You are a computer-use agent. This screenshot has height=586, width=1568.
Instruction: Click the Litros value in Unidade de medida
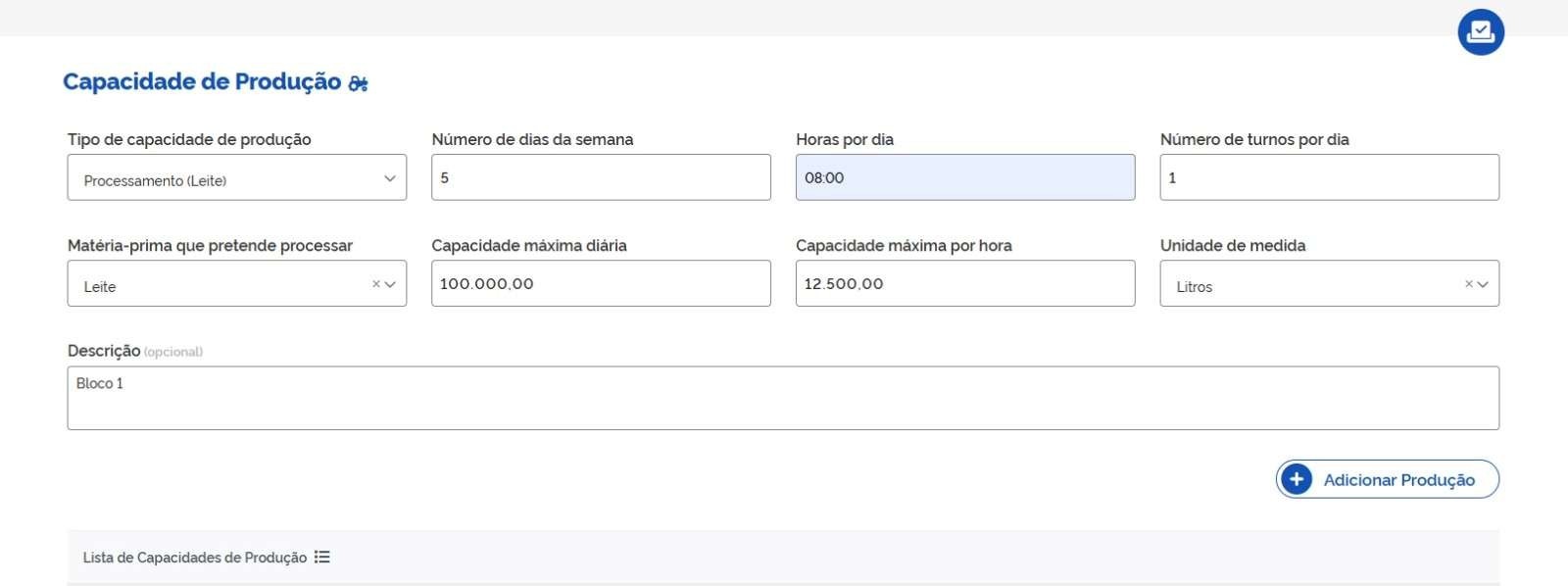(1194, 286)
